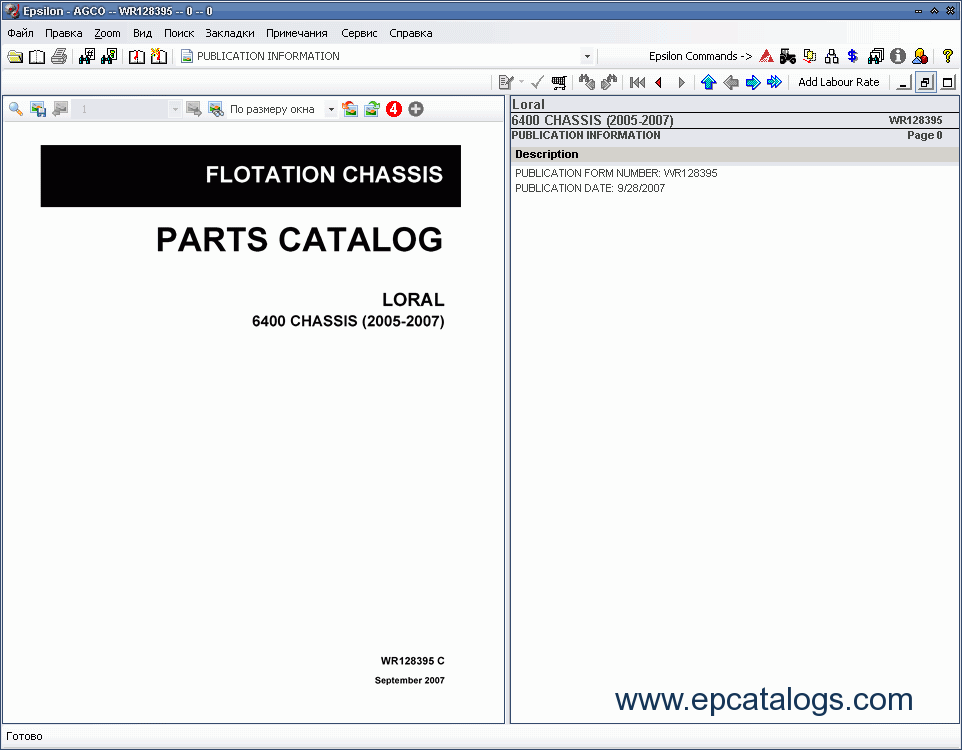Click the blue dollar sign icon
The height and width of the screenshot is (750, 962).
[x=853, y=56]
